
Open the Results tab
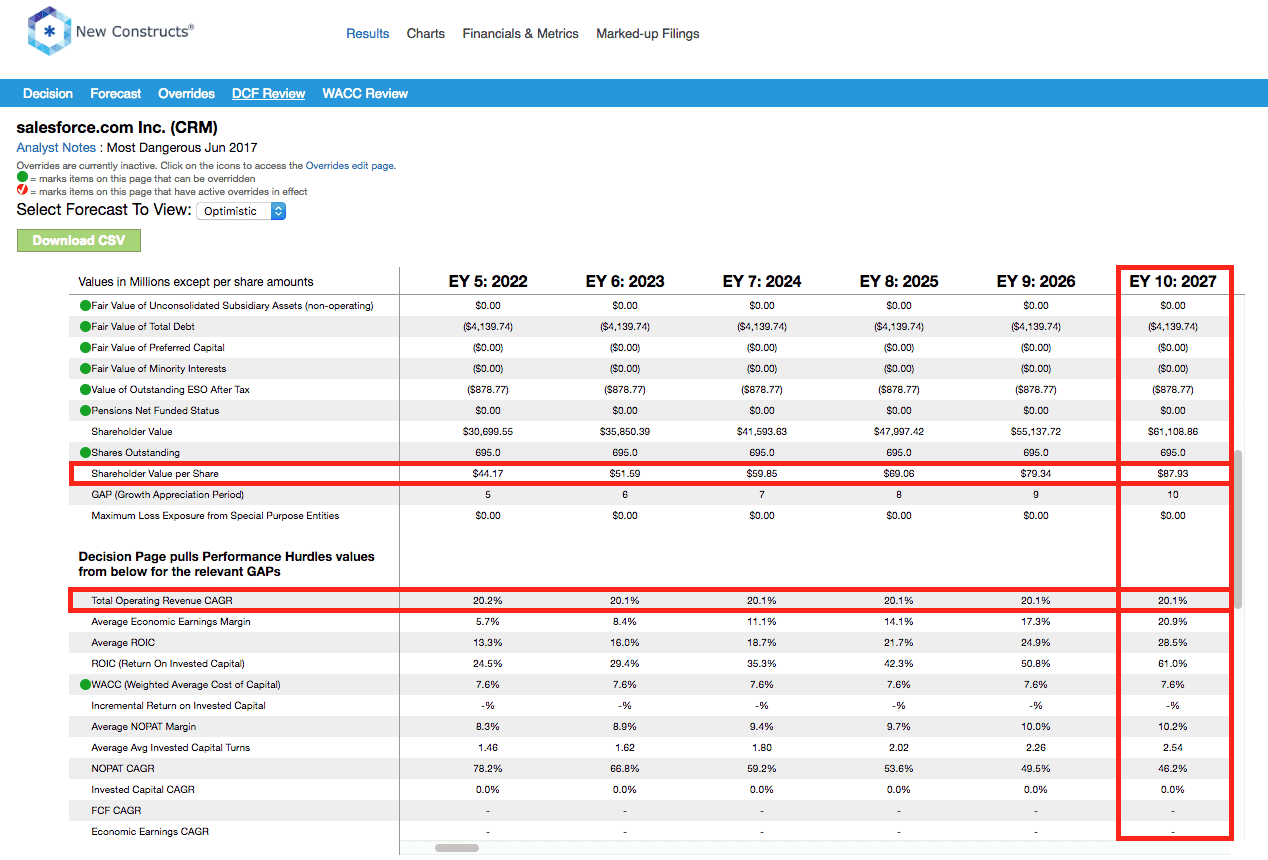[x=367, y=33]
